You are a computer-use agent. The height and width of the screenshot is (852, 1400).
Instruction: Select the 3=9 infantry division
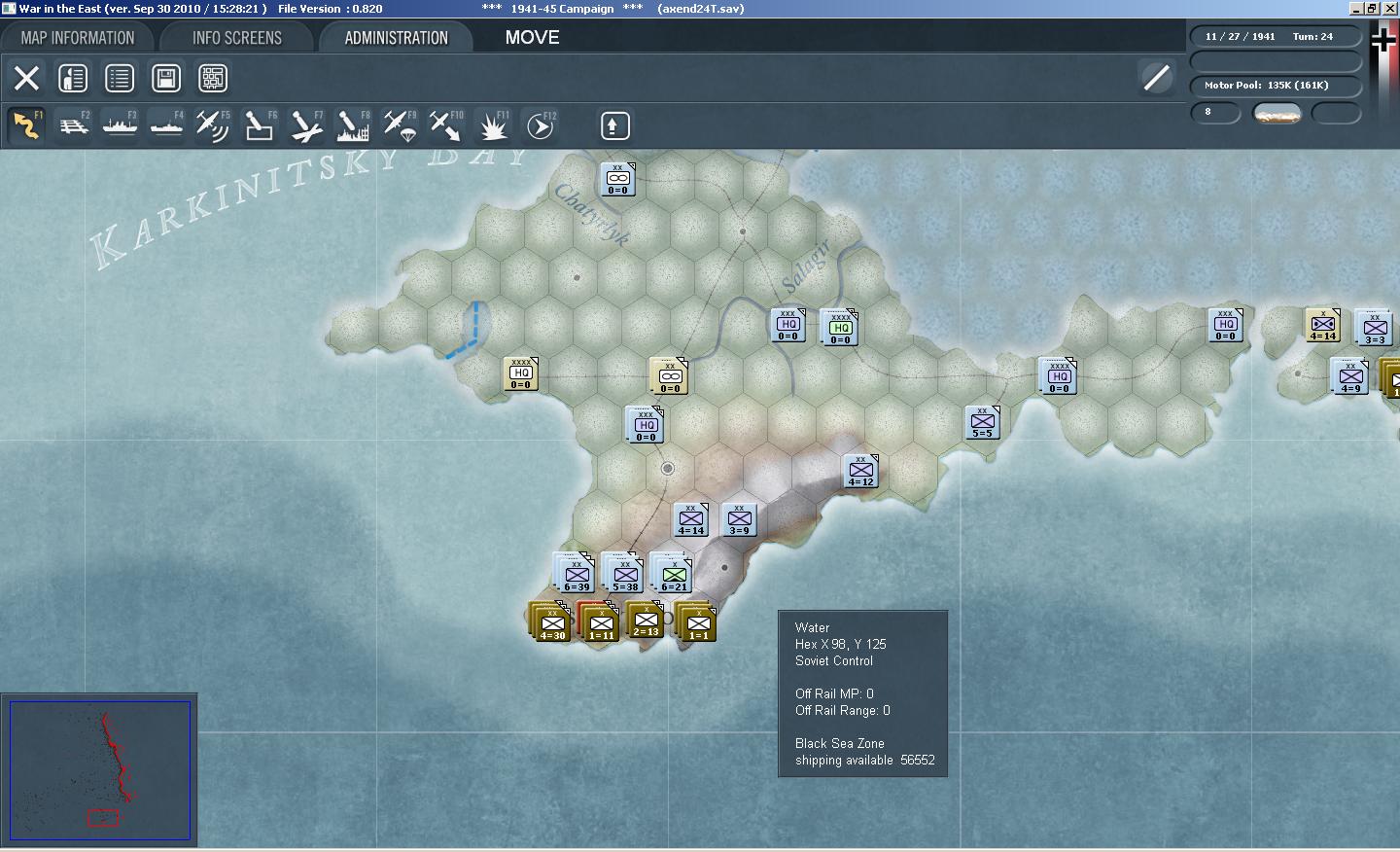[x=740, y=520]
